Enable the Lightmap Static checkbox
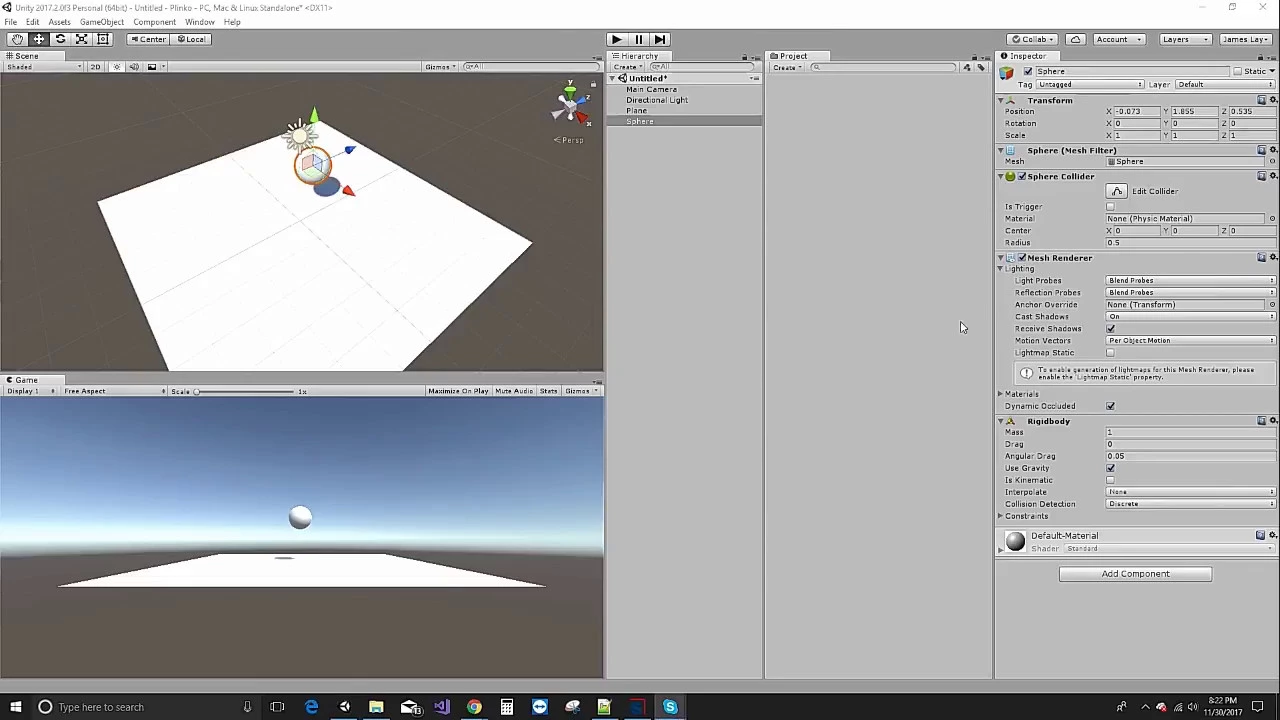 [x=1110, y=353]
